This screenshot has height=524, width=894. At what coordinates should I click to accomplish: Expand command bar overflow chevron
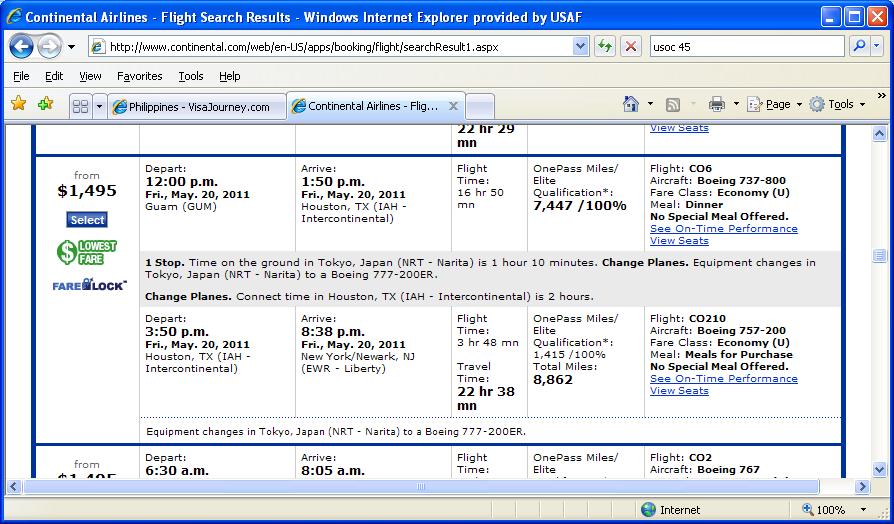(882, 95)
